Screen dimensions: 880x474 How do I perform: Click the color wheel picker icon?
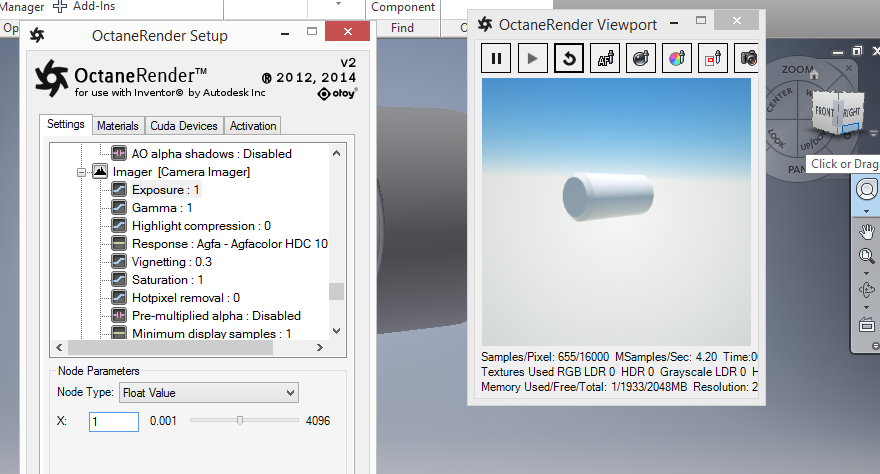[677, 58]
